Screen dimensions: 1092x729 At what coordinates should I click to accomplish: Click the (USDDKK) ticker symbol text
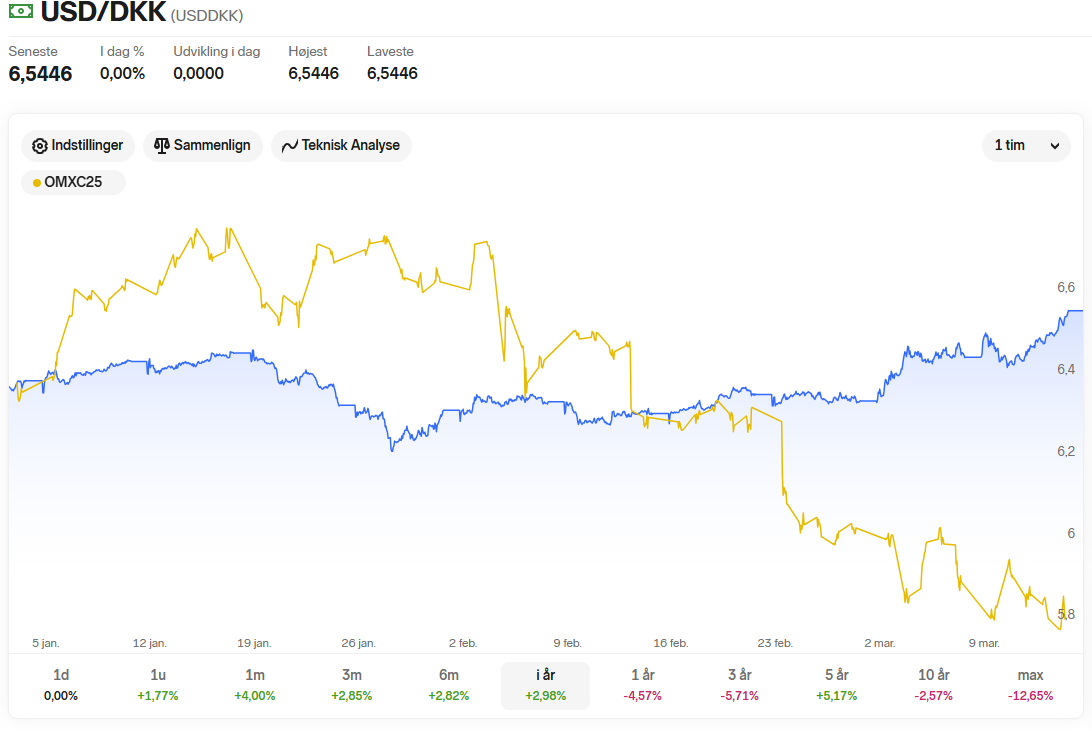point(207,15)
